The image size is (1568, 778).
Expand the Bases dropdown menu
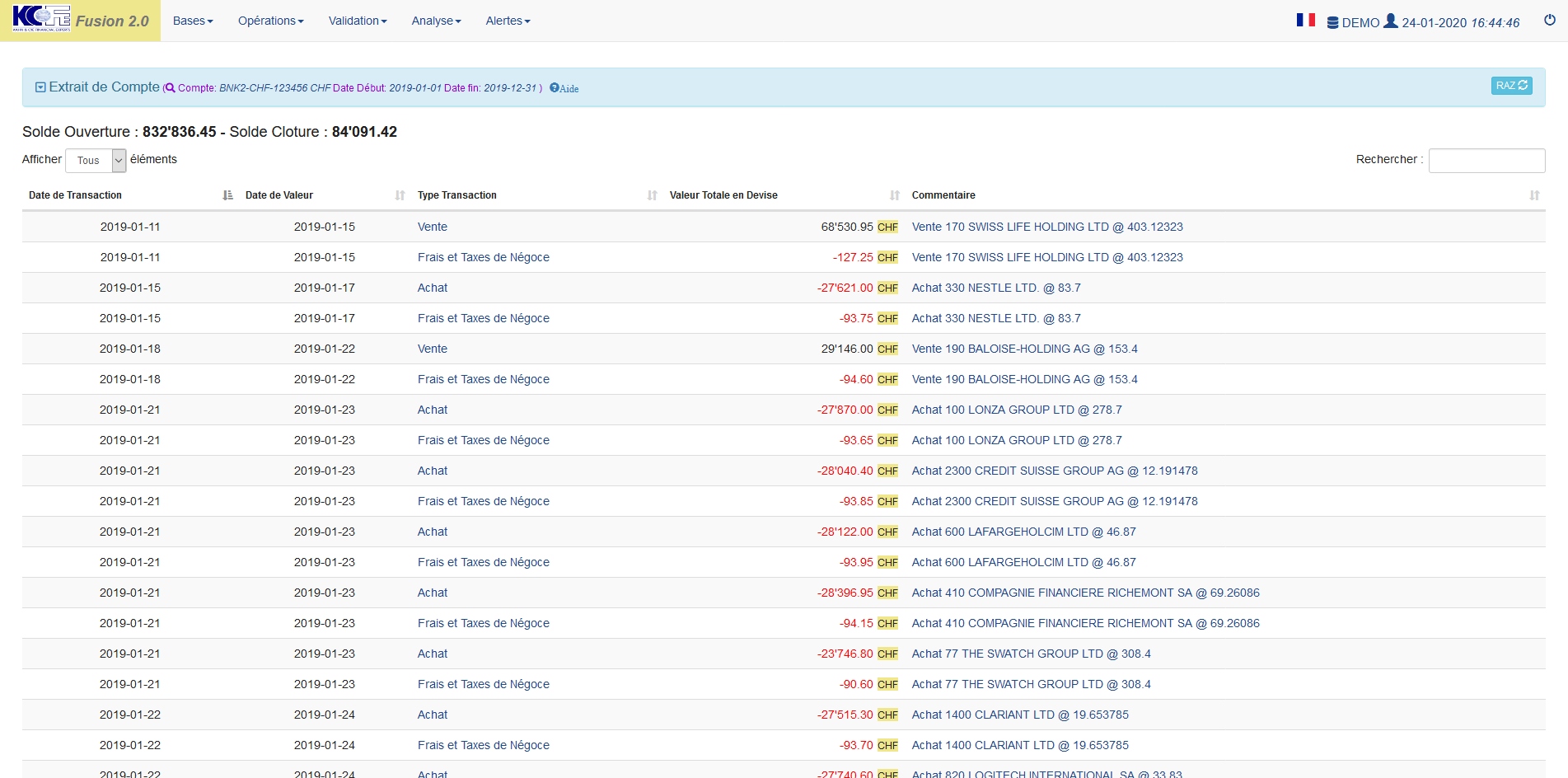click(x=193, y=21)
